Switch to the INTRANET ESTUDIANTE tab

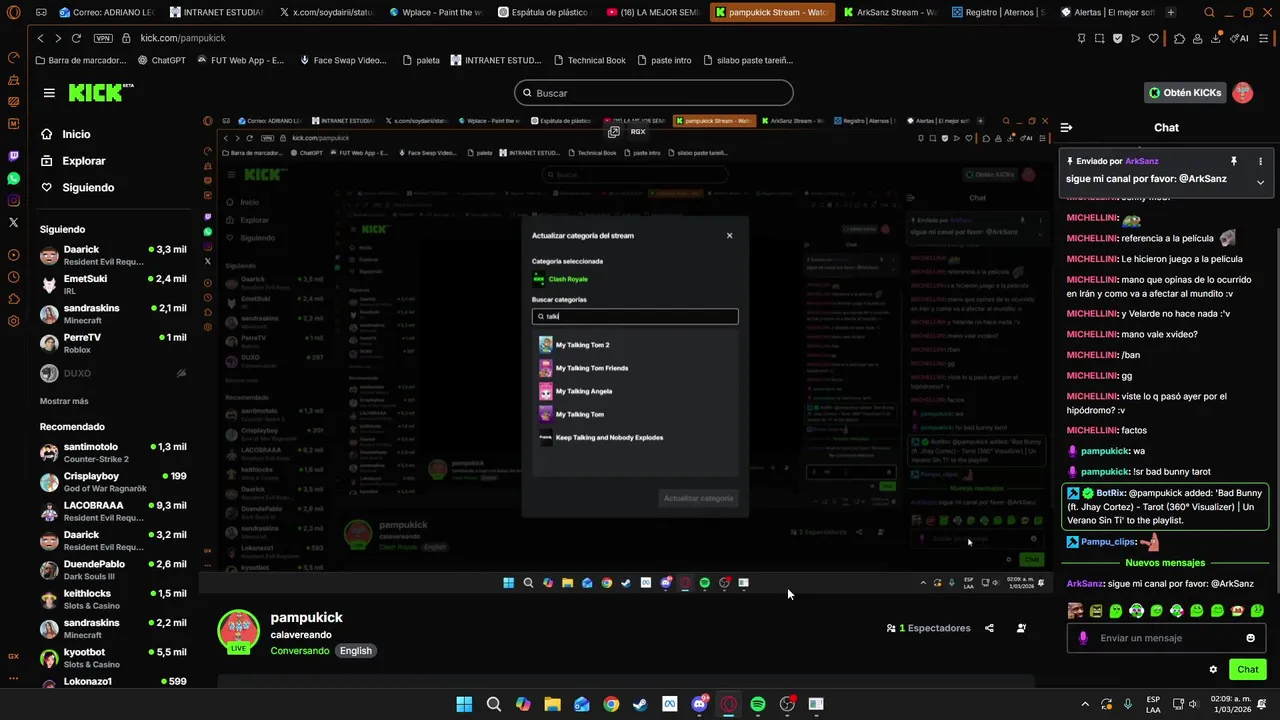click(x=215, y=13)
